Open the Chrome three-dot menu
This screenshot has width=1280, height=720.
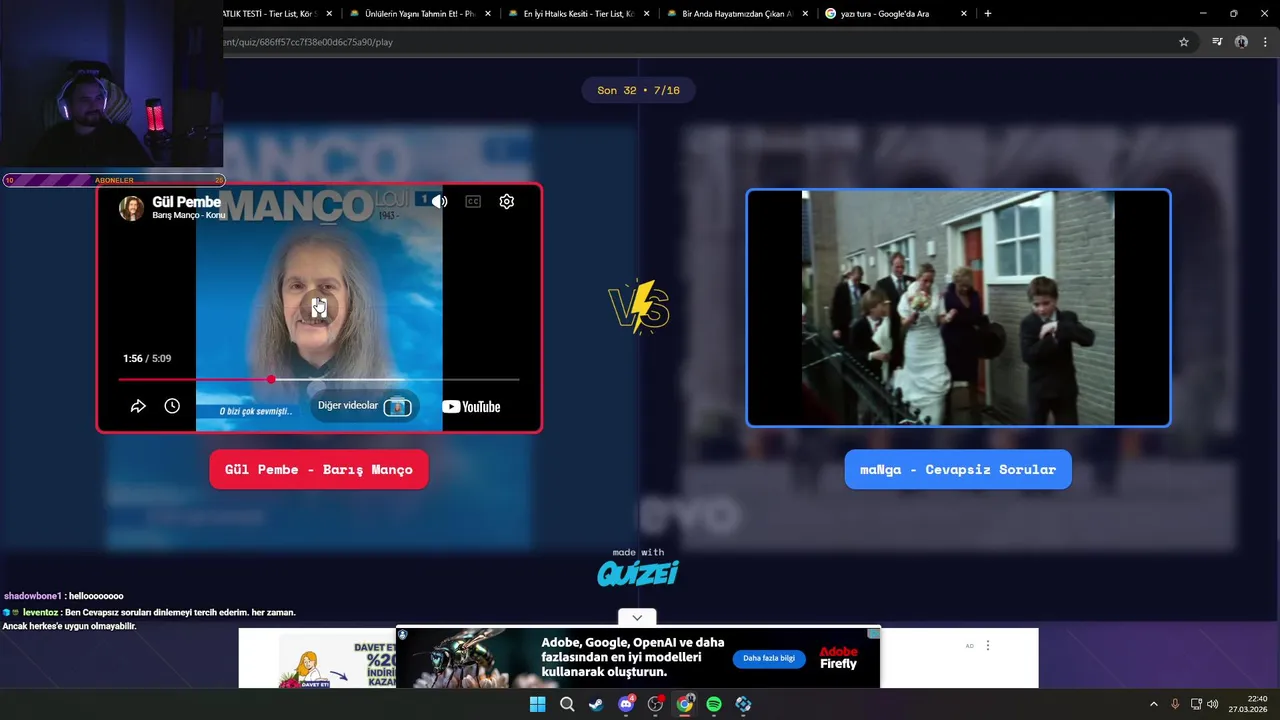1266,42
